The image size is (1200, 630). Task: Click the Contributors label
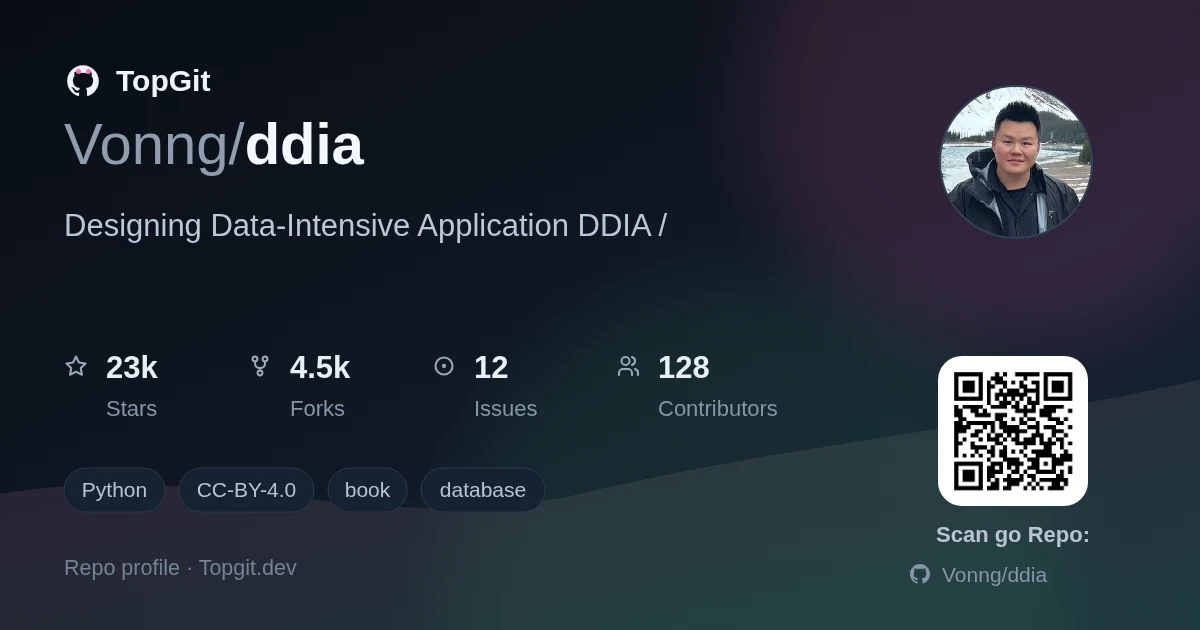point(717,409)
